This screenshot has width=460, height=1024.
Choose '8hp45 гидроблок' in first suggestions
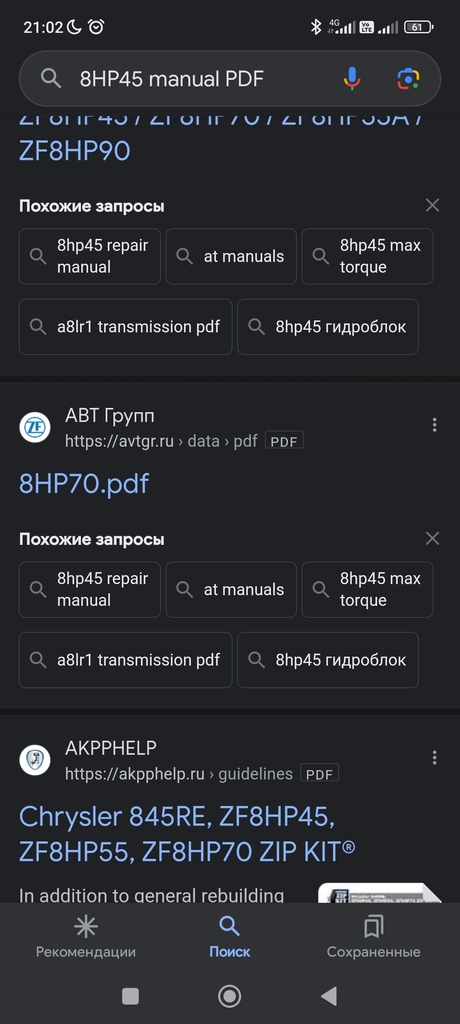click(x=328, y=327)
